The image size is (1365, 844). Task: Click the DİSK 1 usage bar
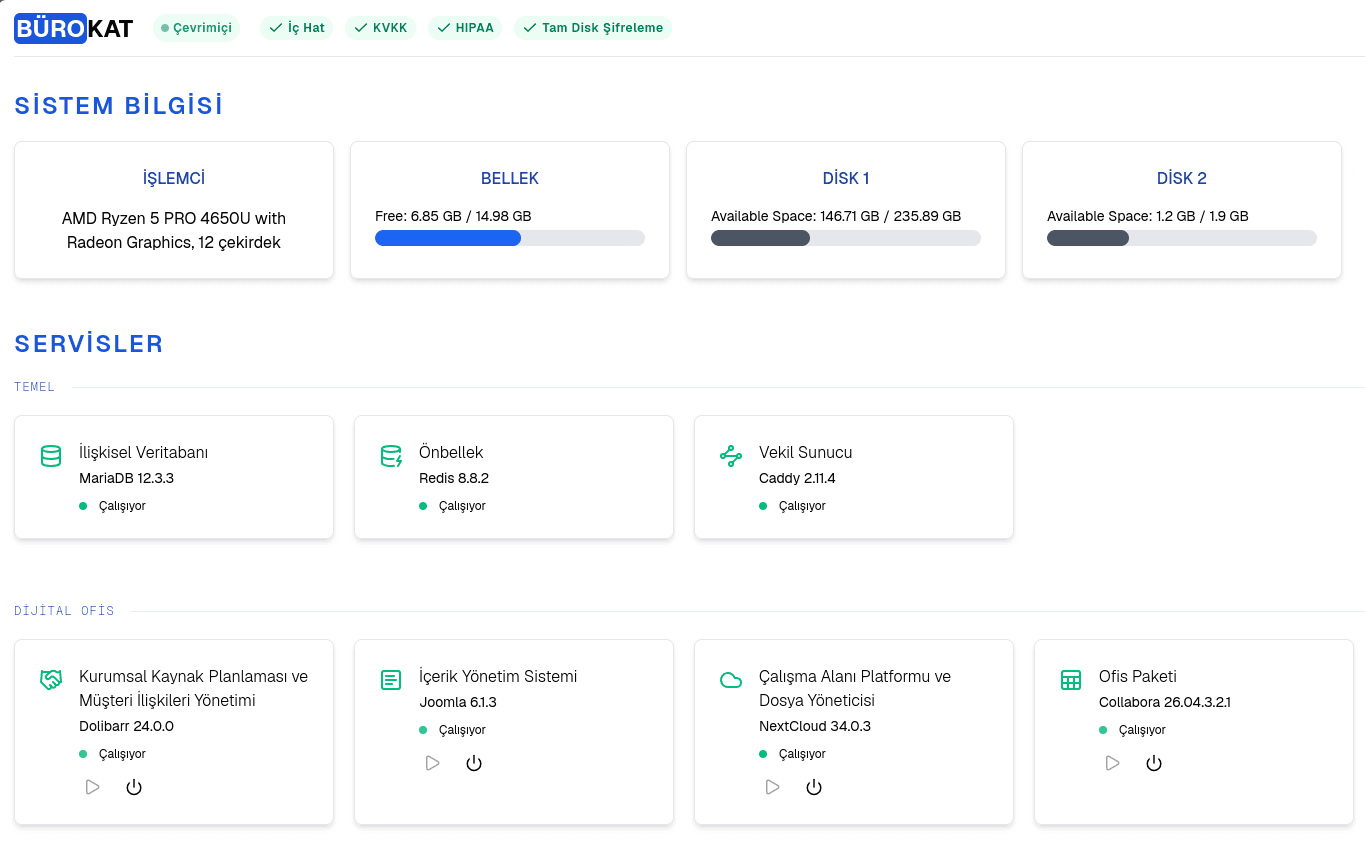coord(846,238)
